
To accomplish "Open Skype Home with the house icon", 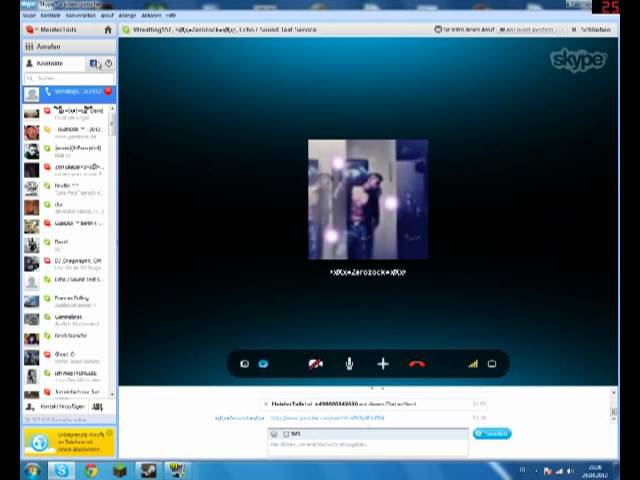I will tap(108, 30).
